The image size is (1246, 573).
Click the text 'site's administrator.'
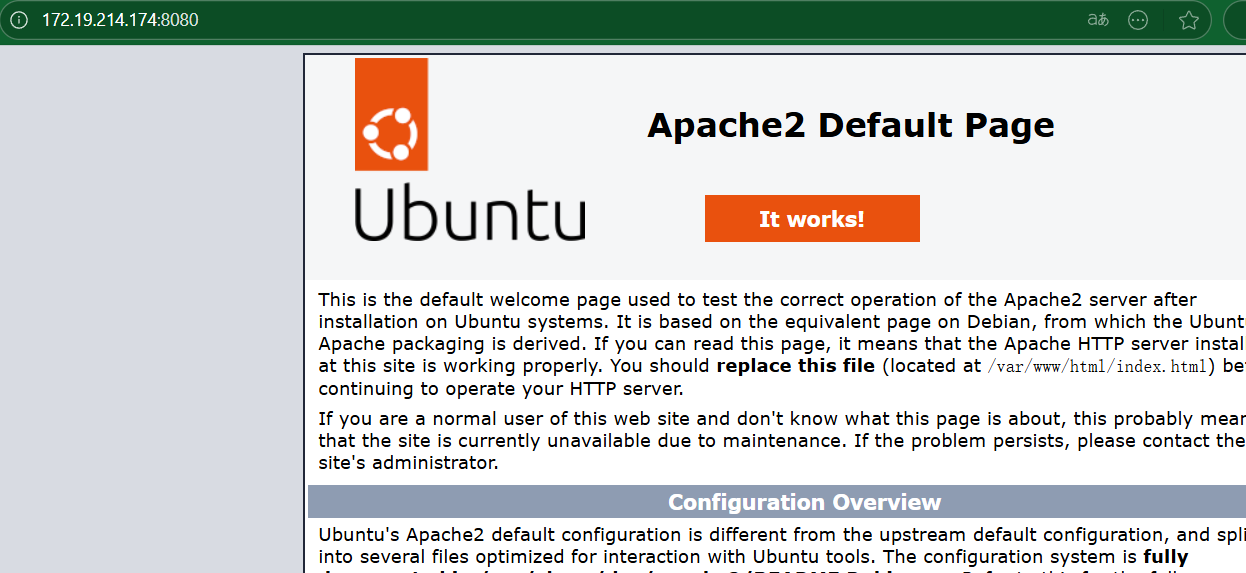tap(408, 463)
